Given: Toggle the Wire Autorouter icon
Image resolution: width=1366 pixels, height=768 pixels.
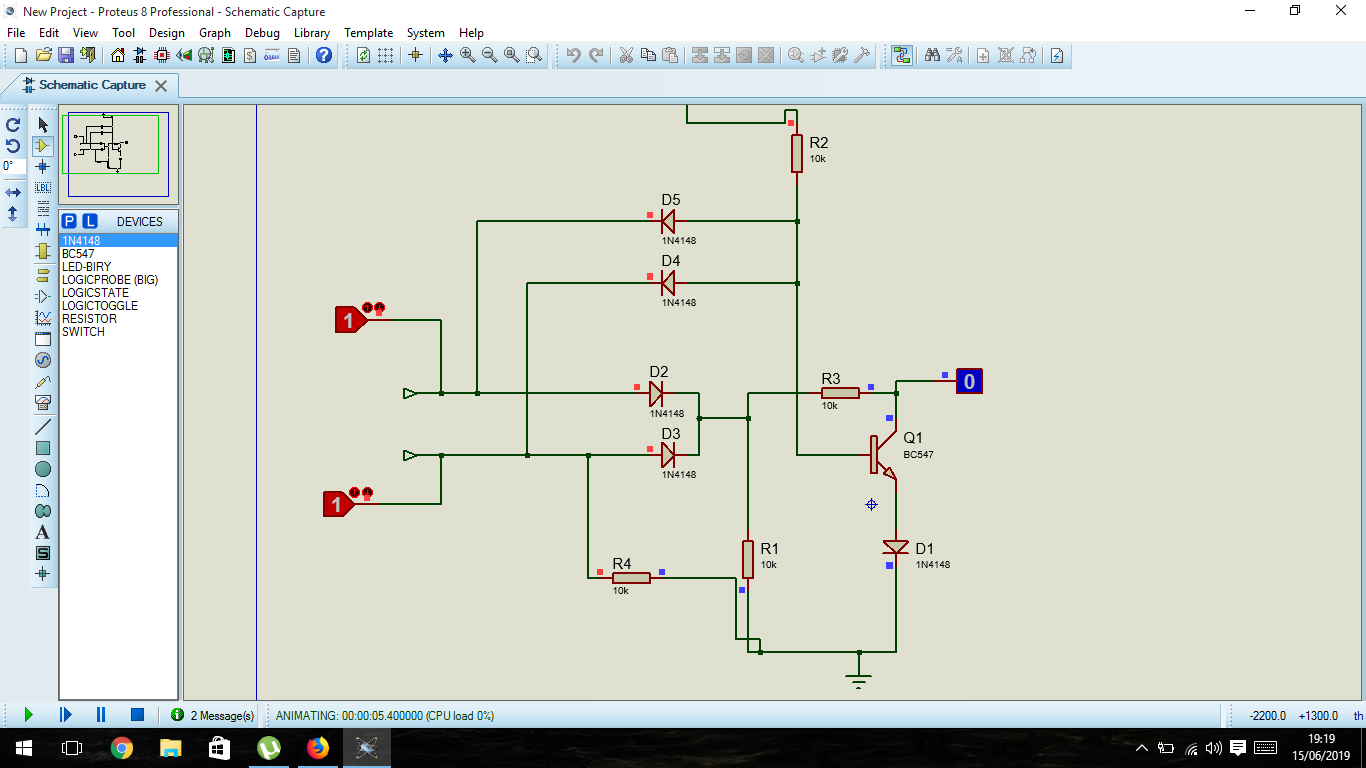Looking at the screenshot, I should (x=902, y=55).
